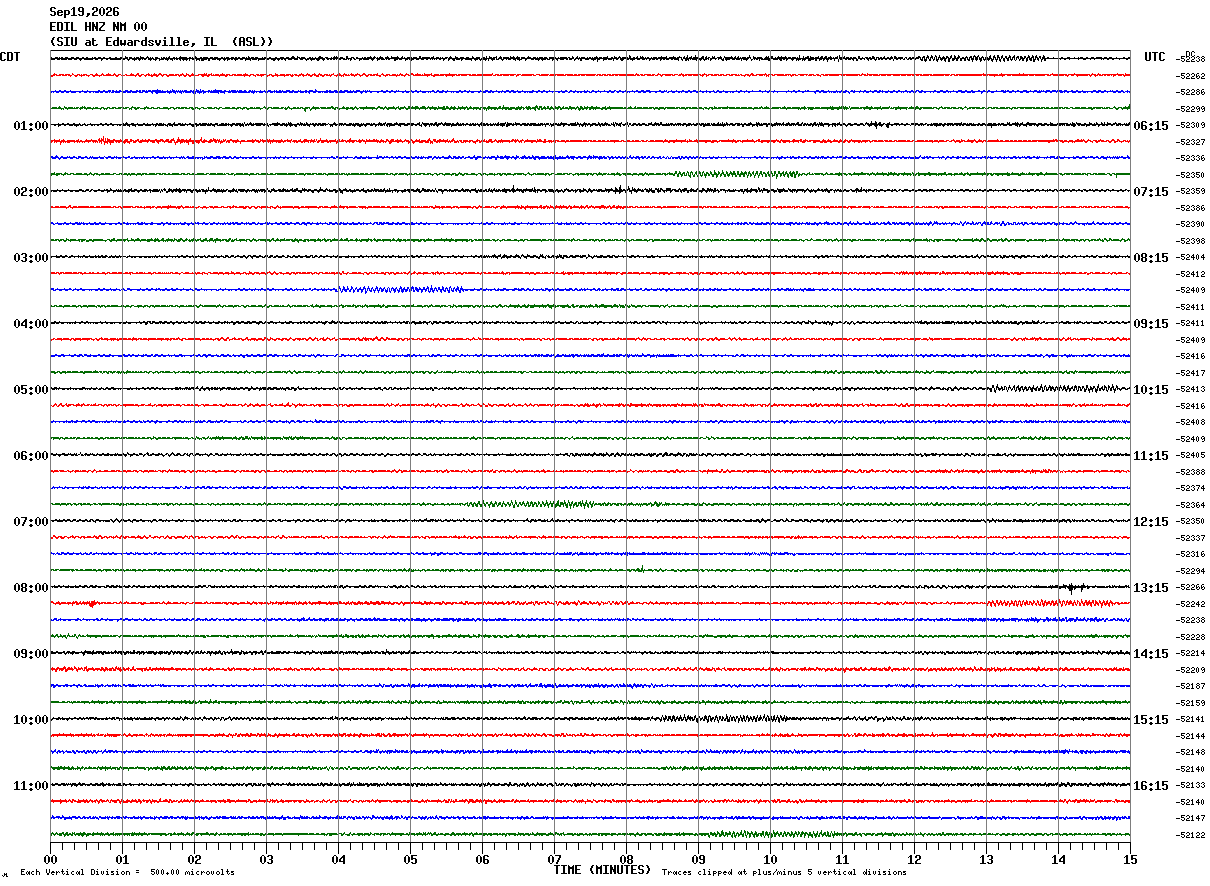Click the -52122 DC offset value
The width and height of the screenshot is (1210, 886).
pyautogui.click(x=1191, y=835)
